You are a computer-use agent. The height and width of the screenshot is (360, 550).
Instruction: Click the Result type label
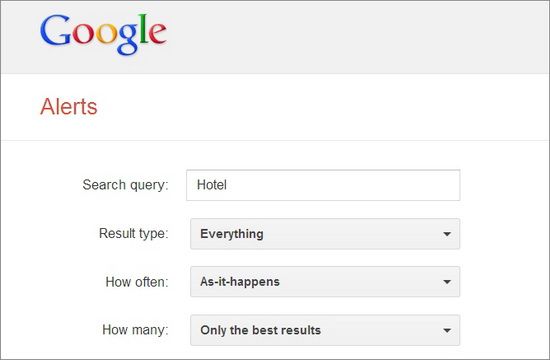click(134, 233)
